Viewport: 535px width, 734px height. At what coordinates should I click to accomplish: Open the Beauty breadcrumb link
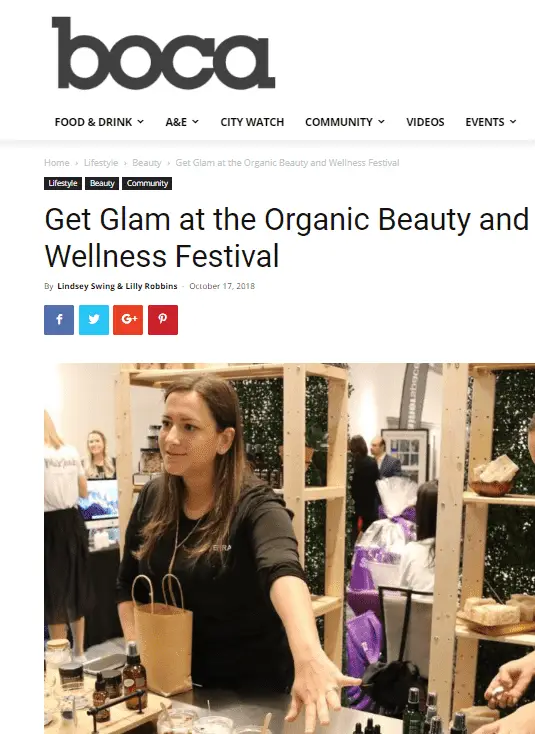147,163
